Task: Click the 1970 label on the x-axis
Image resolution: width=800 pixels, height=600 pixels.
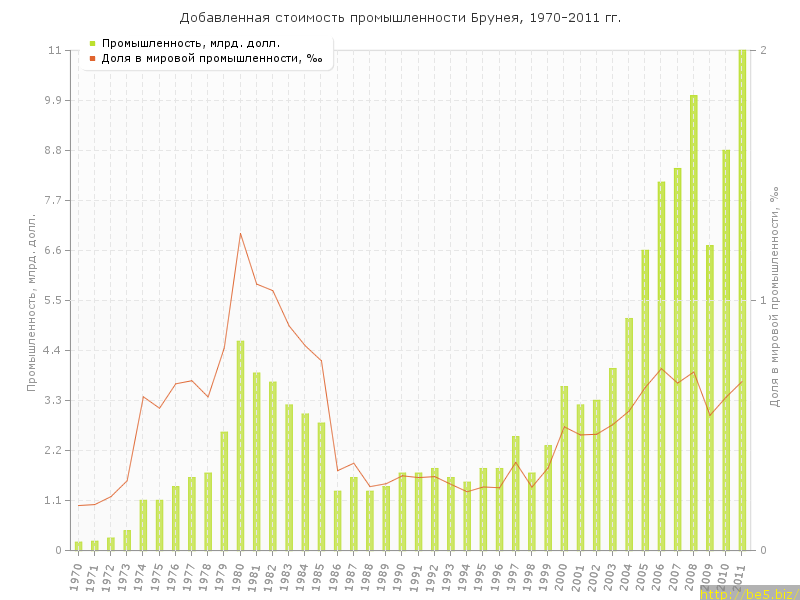Action: [77, 576]
